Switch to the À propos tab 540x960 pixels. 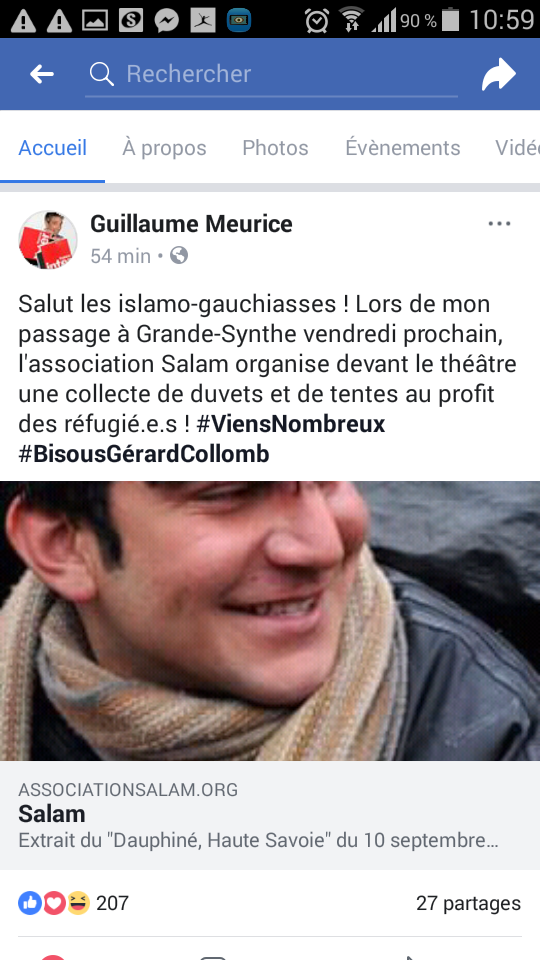[164, 148]
